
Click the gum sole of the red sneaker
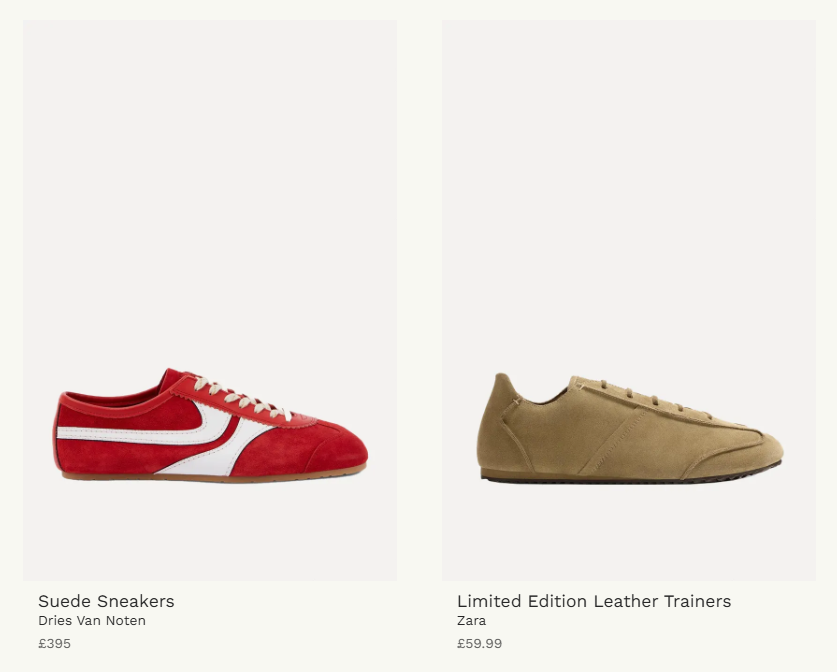(x=214, y=476)
